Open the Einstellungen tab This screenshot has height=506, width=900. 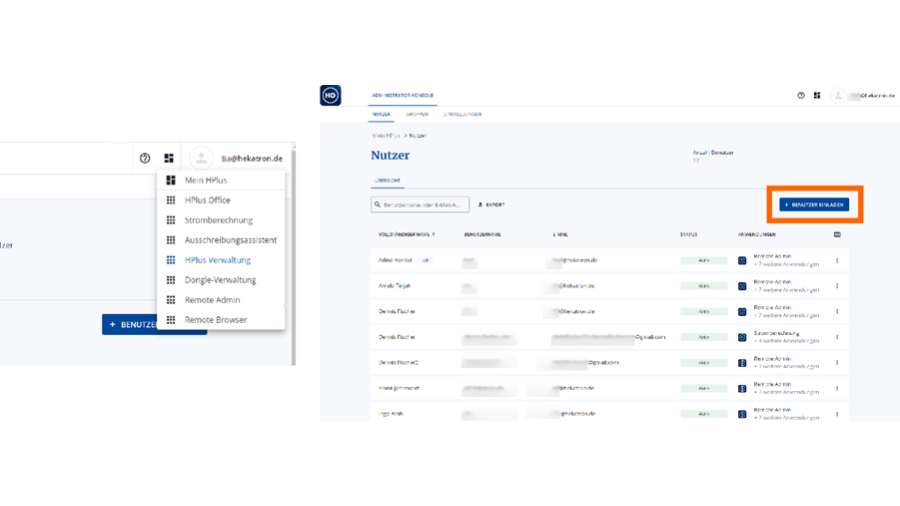click(x=465, y=115)
